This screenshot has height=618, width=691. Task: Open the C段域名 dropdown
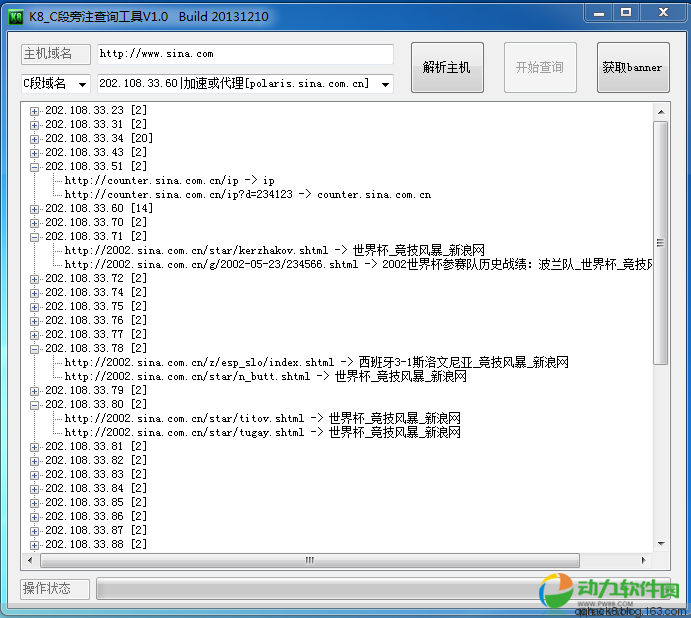[81, 84]
